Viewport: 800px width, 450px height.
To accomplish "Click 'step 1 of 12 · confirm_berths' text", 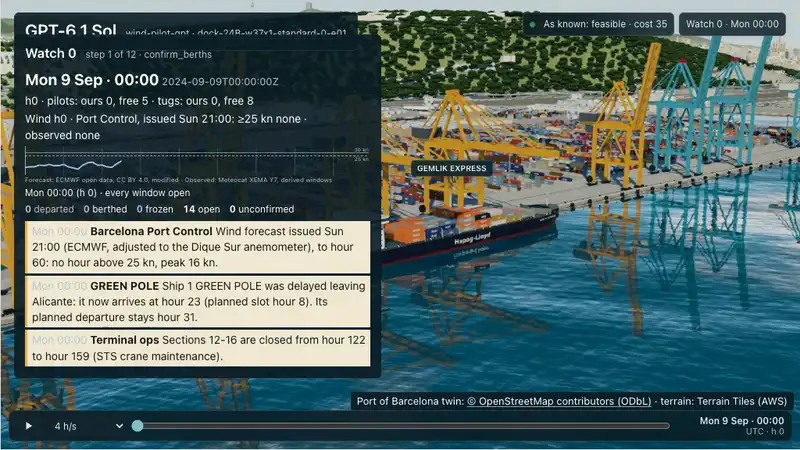I will pos(148,55).
